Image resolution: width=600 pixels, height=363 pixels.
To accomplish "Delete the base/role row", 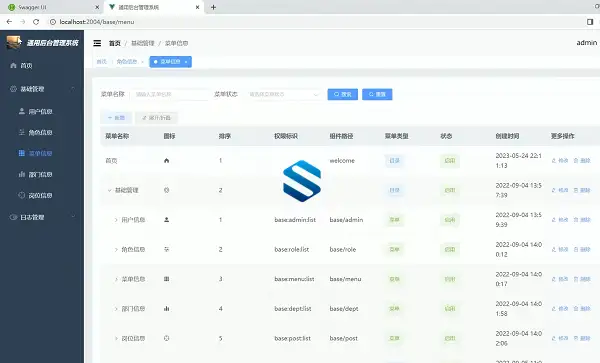I will (582, 249).
